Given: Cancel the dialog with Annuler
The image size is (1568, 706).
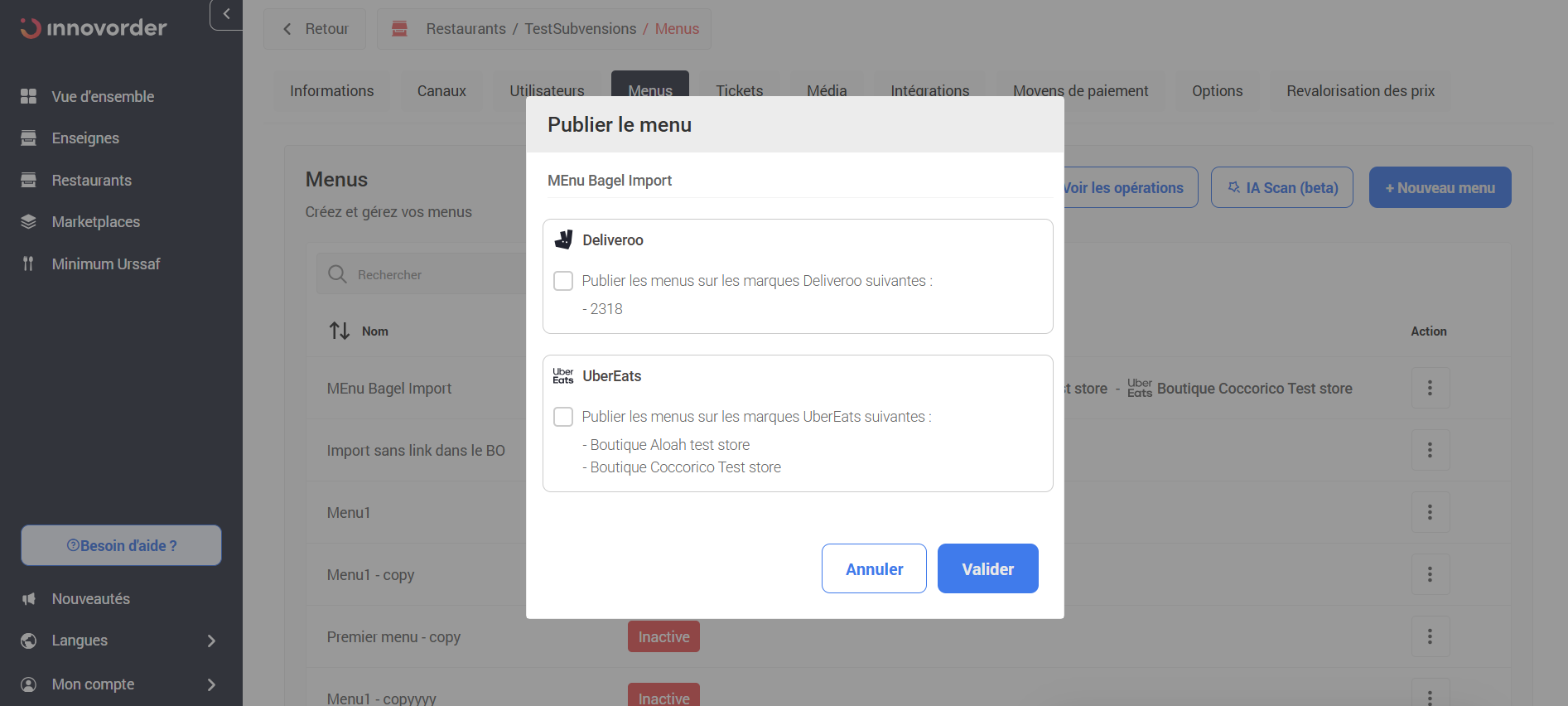Looking at the screenshot, I should click(874, 568).
